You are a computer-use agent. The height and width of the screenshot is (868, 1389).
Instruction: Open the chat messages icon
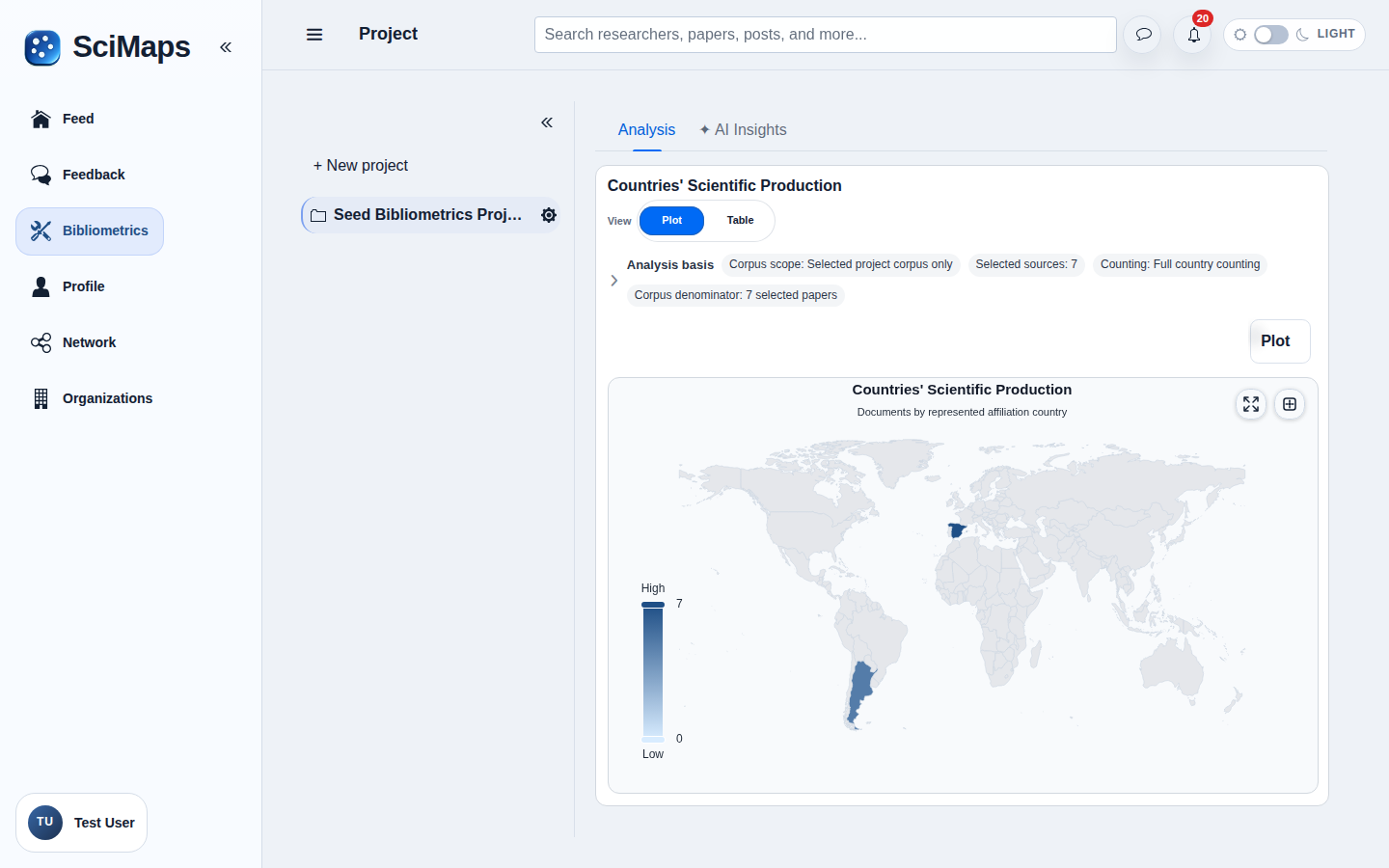click(x=1143, y=35)
